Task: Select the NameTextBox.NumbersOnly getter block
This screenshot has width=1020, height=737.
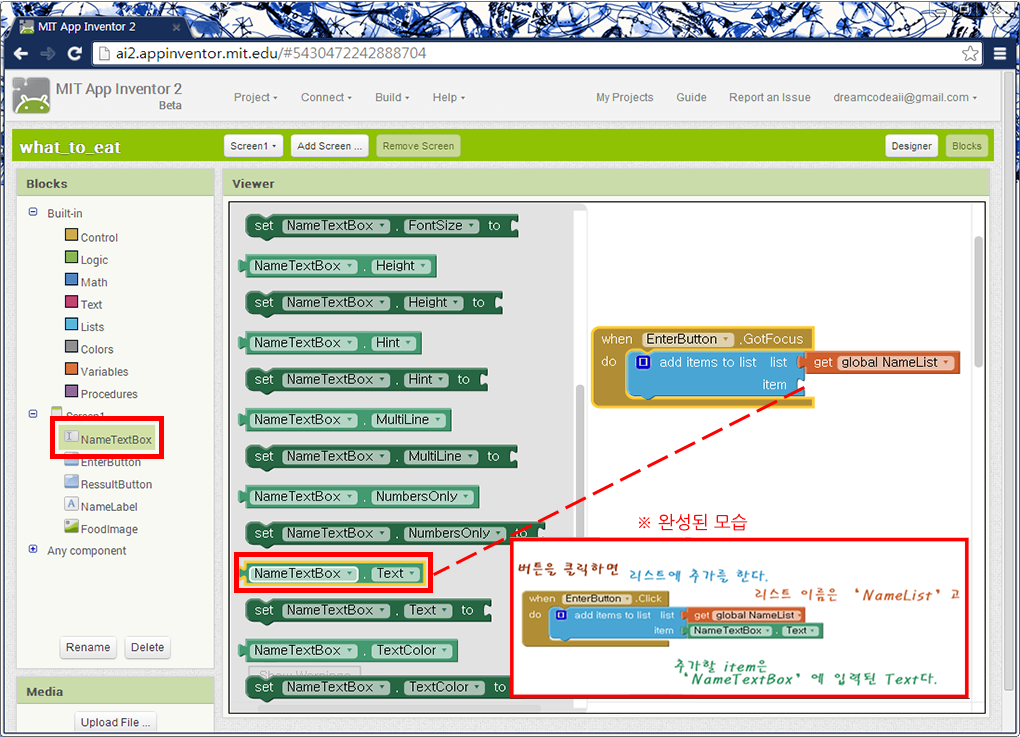Action: click(360, 497)
